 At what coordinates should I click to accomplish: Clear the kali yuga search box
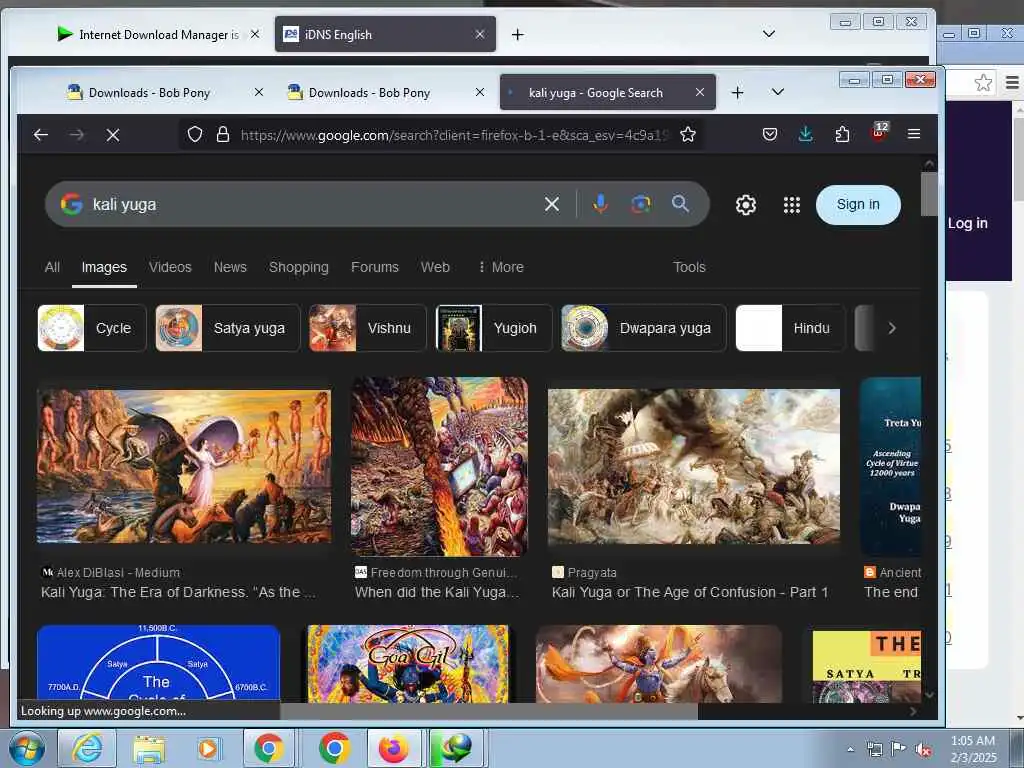(x=552, y=204)
